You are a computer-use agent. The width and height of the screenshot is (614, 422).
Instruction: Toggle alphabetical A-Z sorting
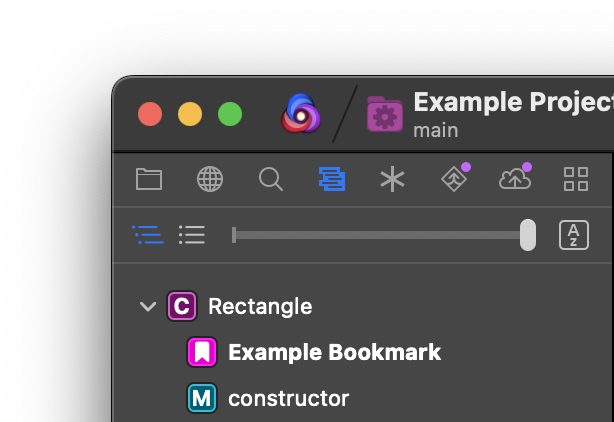point(574,235)
